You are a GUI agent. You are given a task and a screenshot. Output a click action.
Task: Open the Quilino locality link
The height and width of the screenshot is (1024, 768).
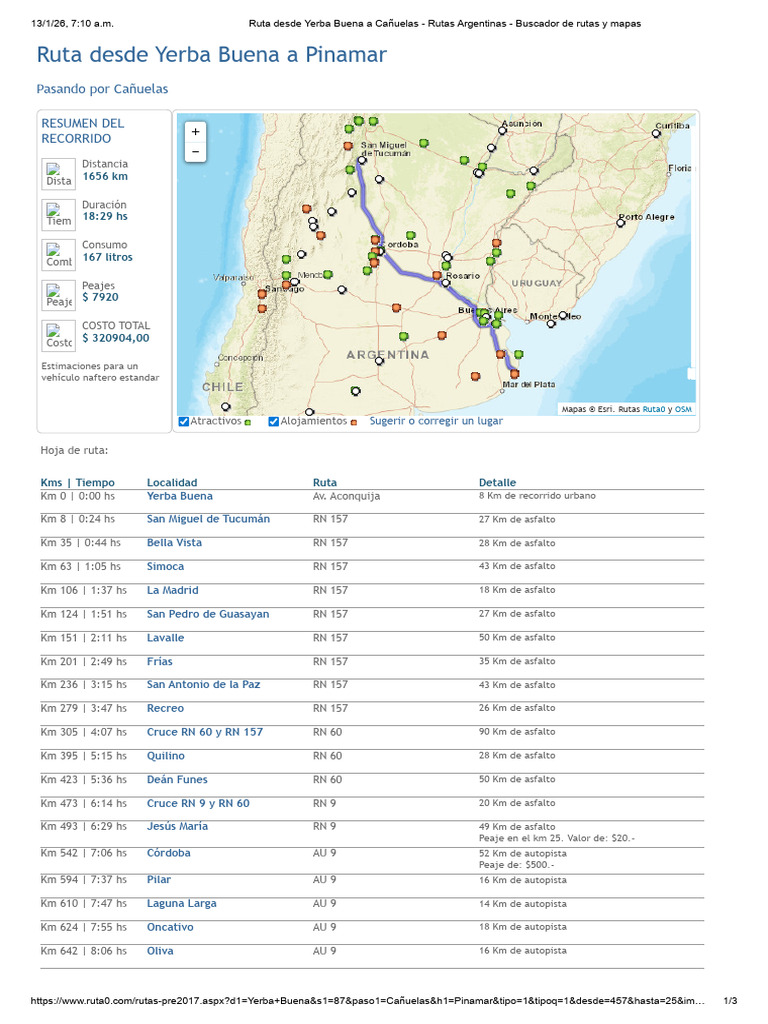click(x=166, y=756)
